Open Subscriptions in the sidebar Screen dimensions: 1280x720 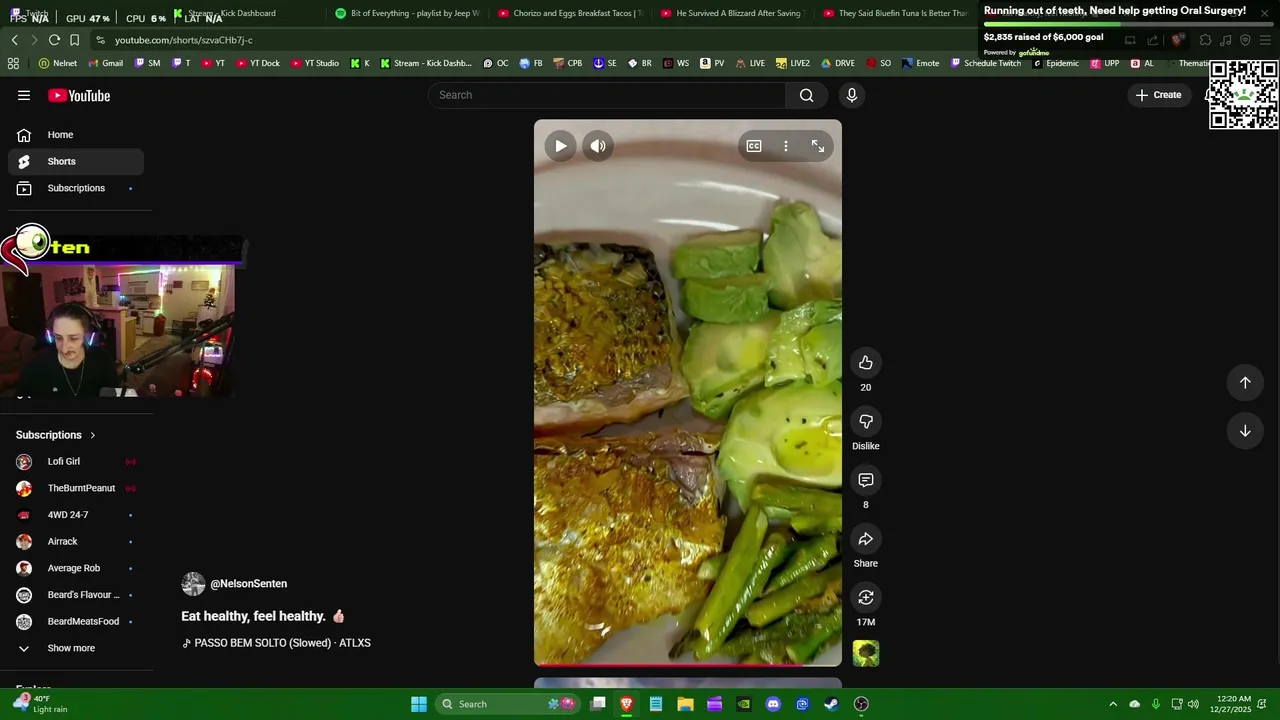click(76, 188)
